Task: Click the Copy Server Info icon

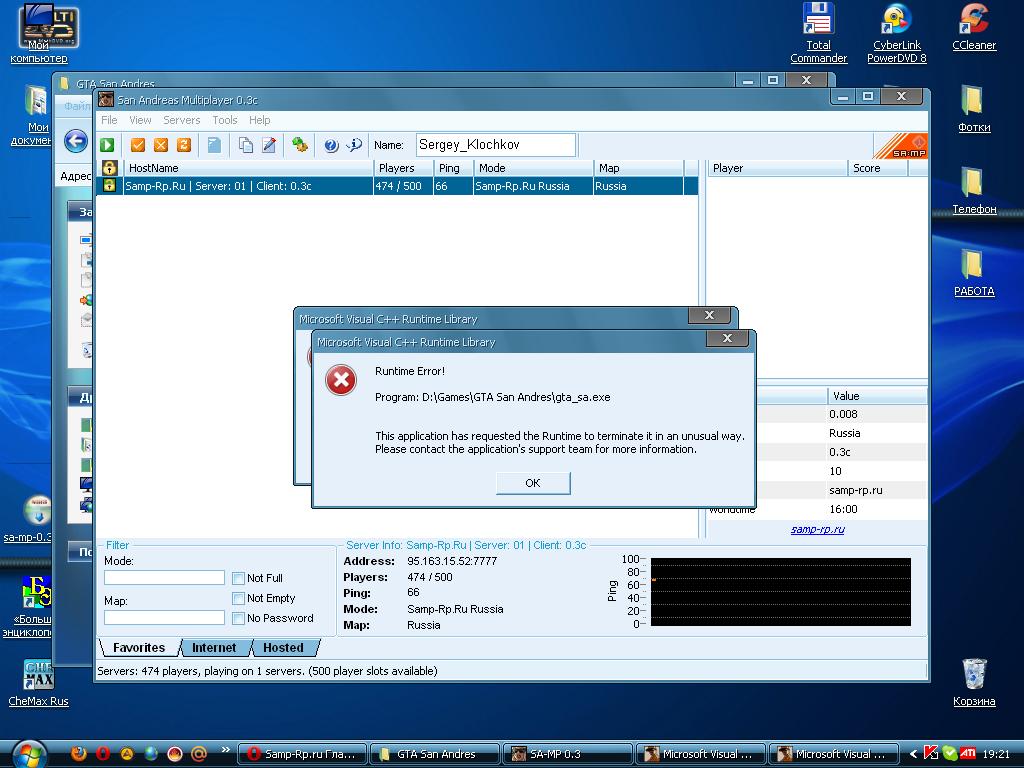Action: (246, 145)
